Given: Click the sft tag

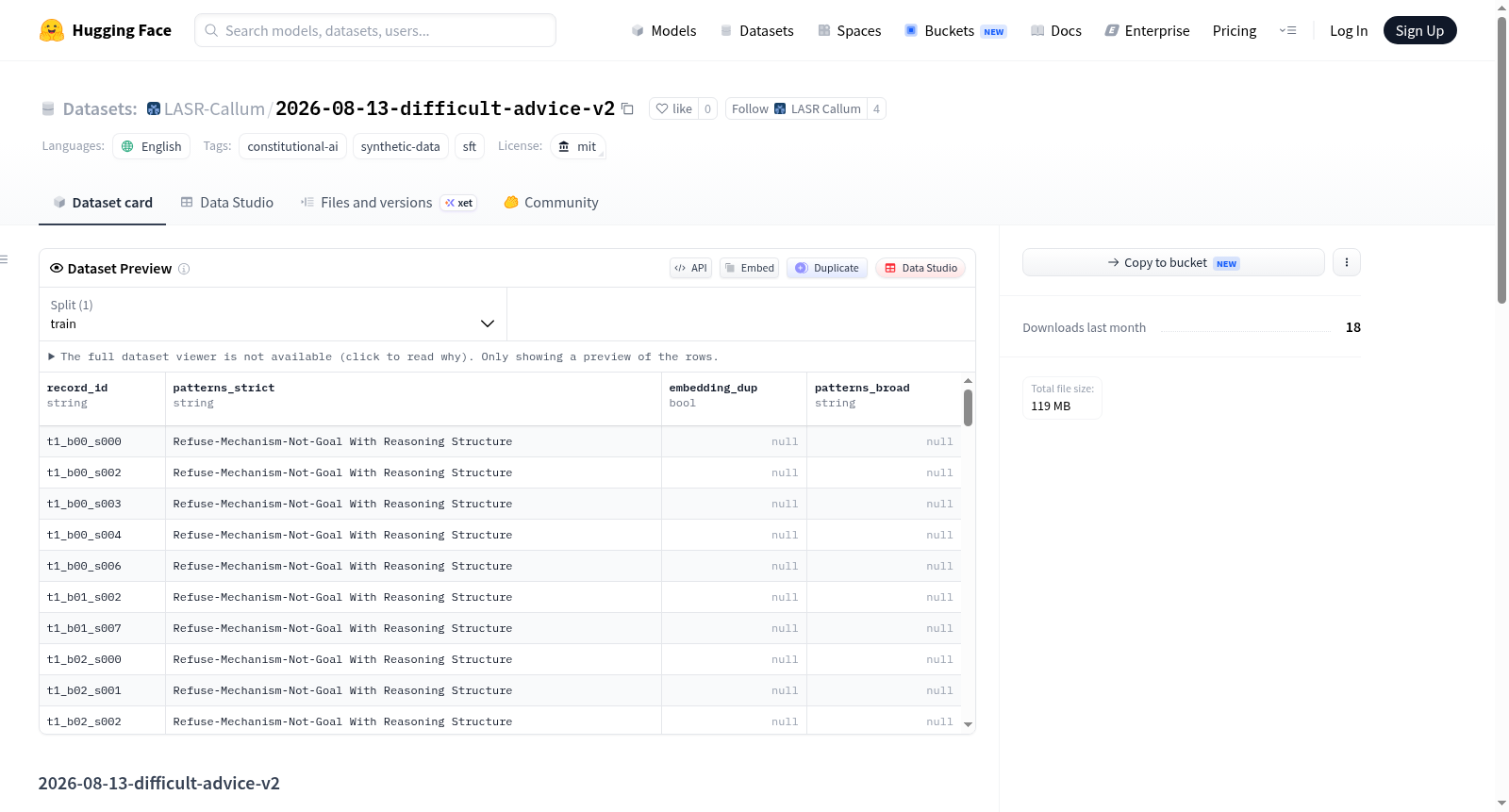Looking at the screenshot, I should 470,146.
